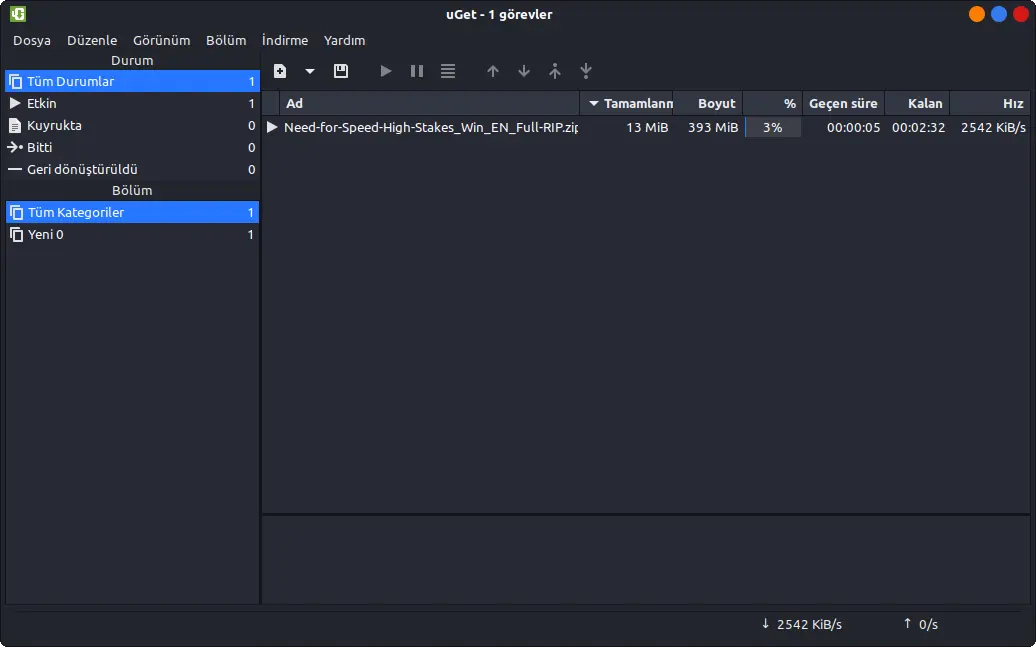1036x647 pixels.
Task: Click the move to top icon
Action: (555, 71)
